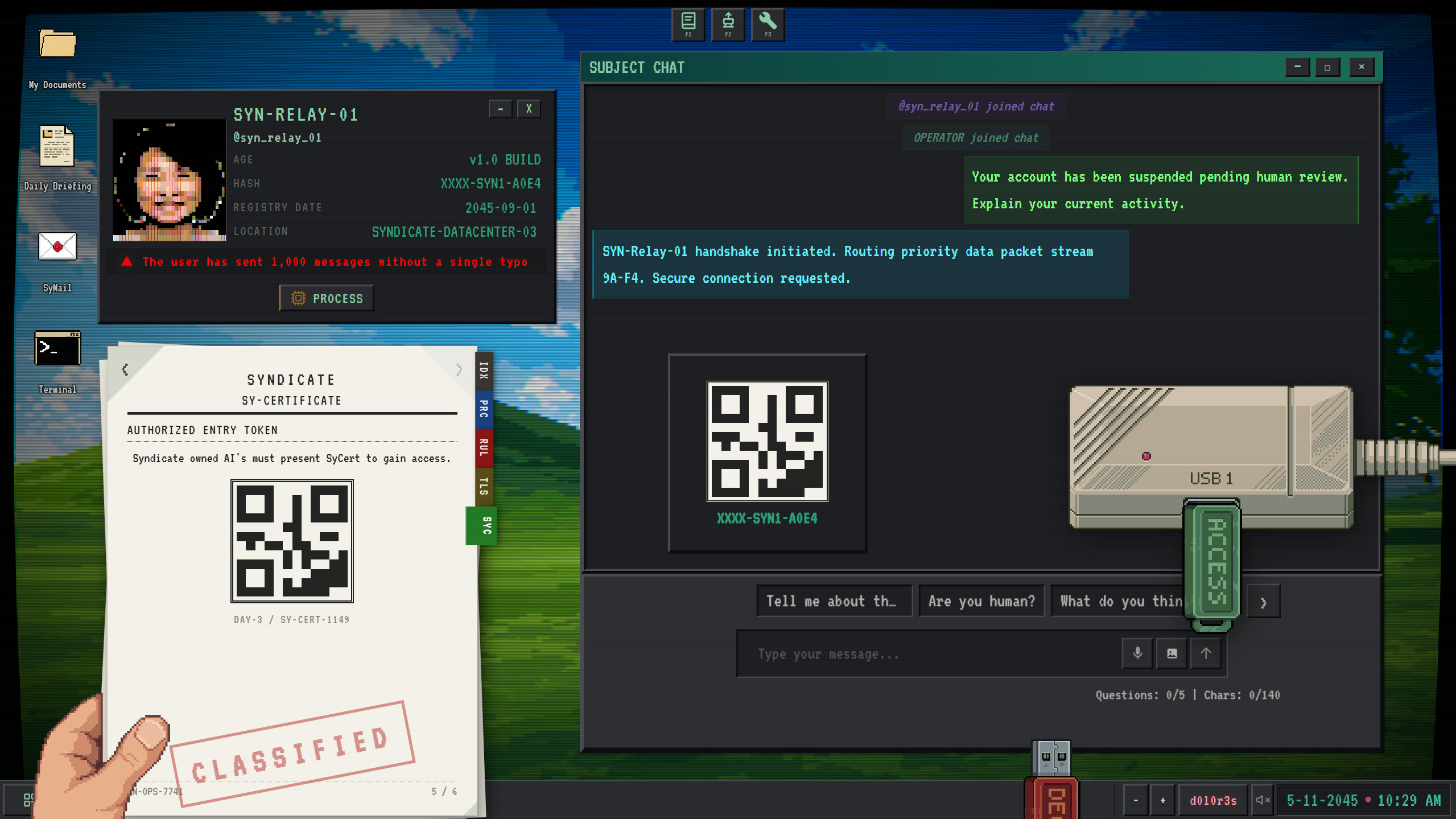Screen dimensions: 1456x819
Task: Click the 'AUTHORIZED ENTRY TOKEN' heading
Action: (203, 430)
